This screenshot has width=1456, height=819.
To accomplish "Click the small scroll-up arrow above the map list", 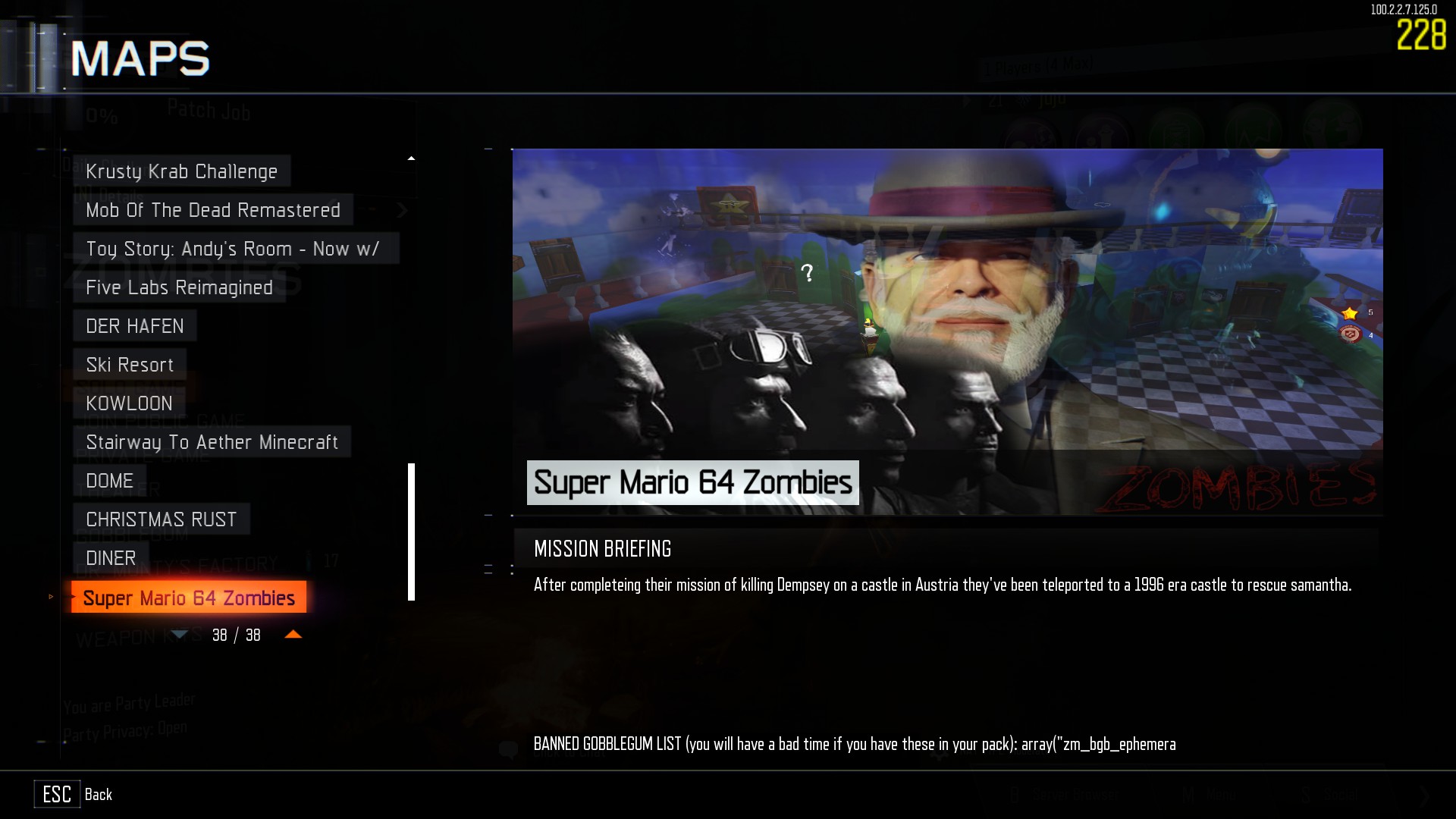I will coord(411,158).
